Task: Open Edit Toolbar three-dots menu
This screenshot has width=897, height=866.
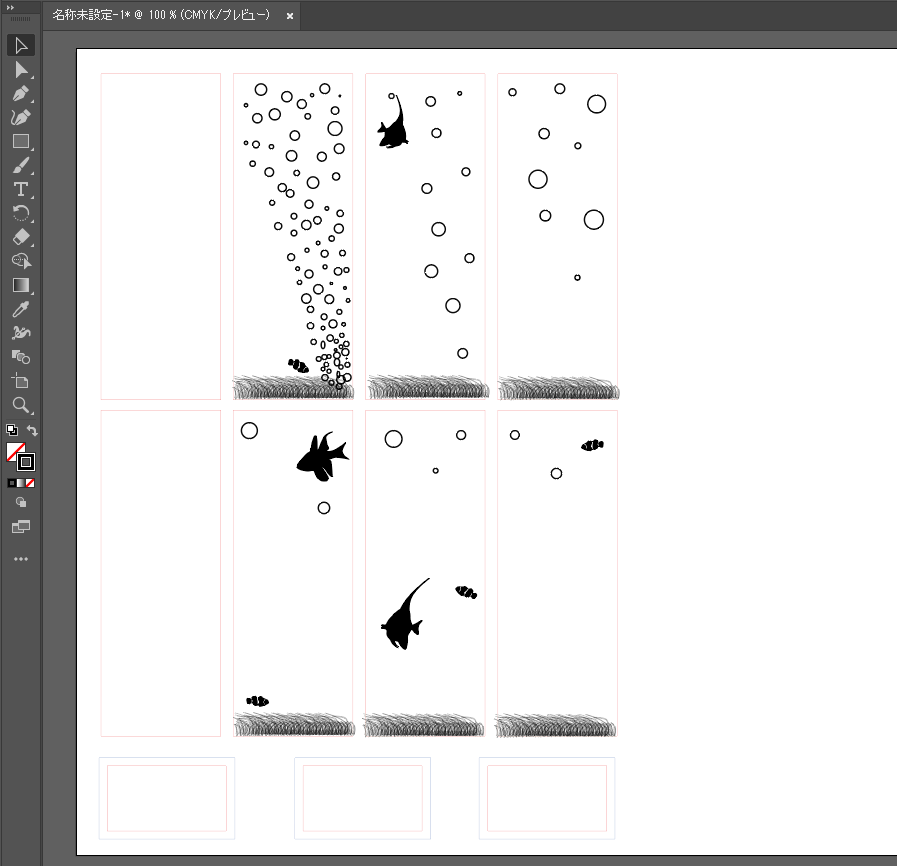Action: coord(21,559)
